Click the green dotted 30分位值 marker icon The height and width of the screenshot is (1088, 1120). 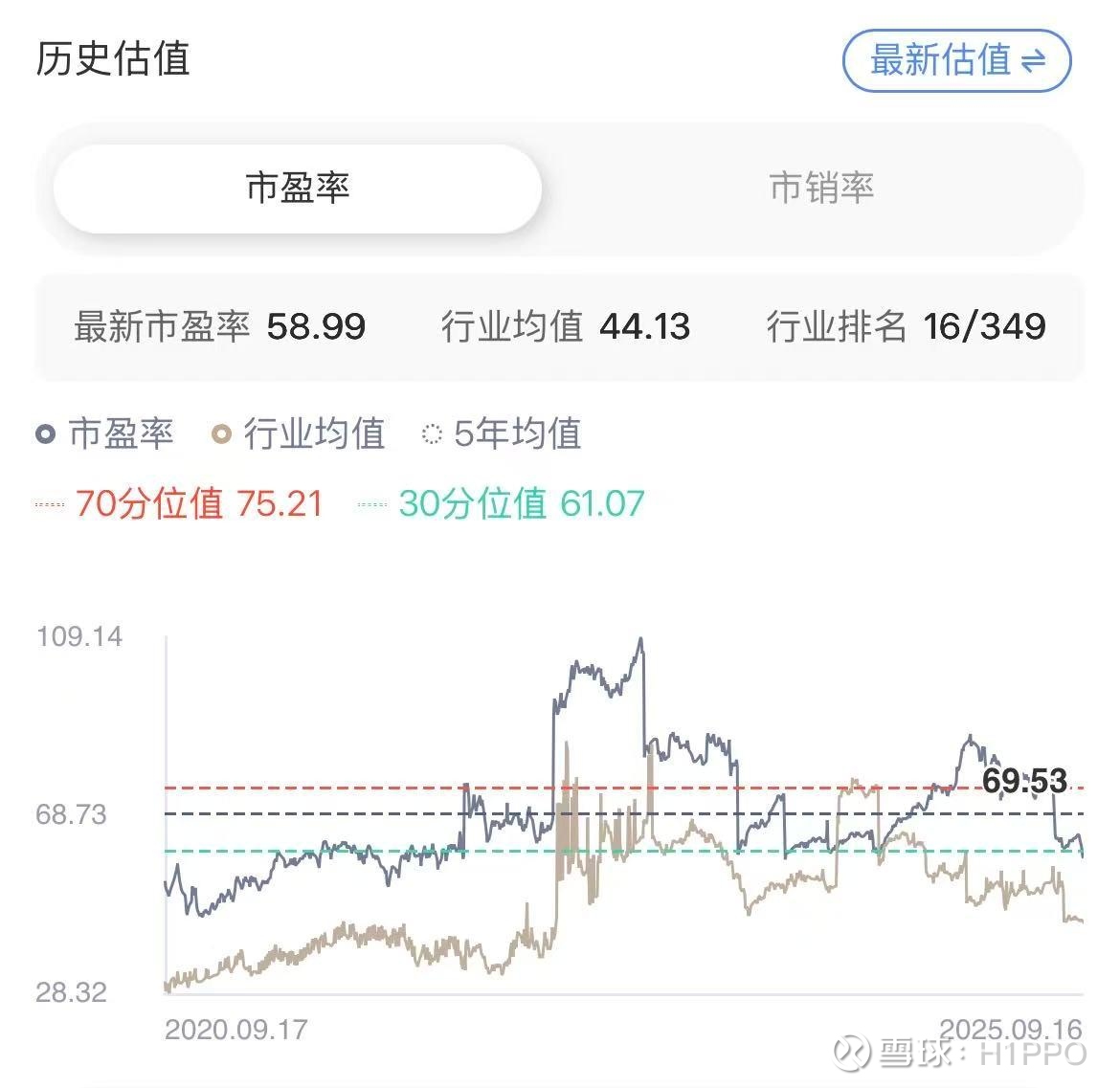pos(372,504)
